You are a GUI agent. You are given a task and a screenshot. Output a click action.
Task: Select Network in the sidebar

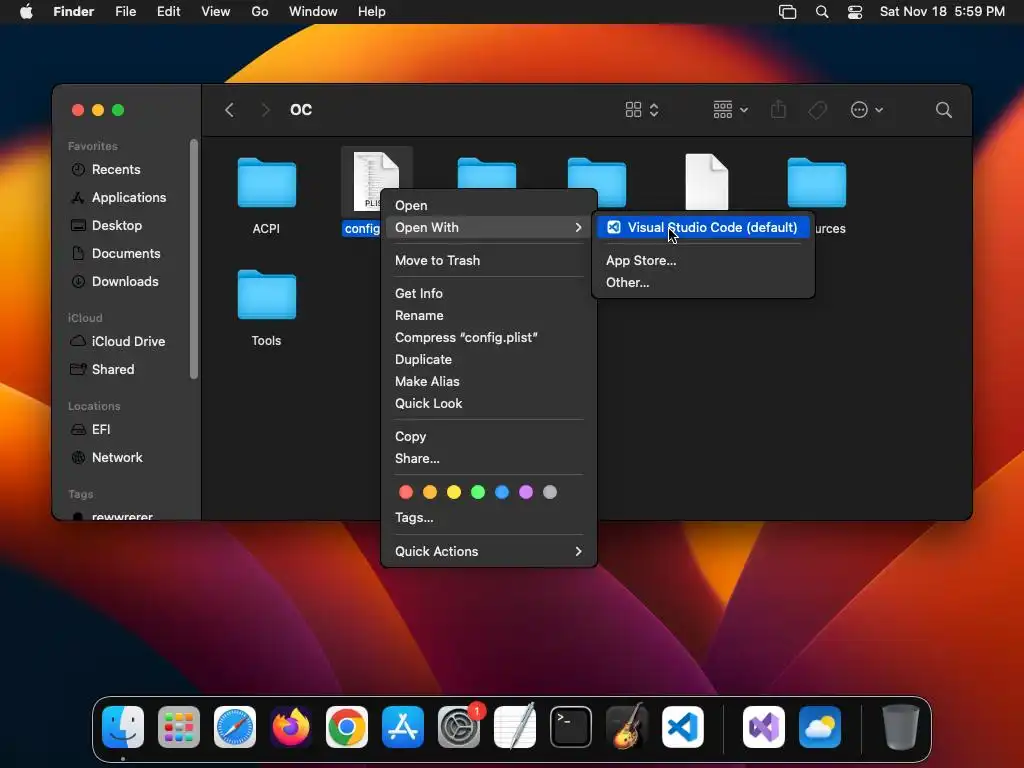117,458
